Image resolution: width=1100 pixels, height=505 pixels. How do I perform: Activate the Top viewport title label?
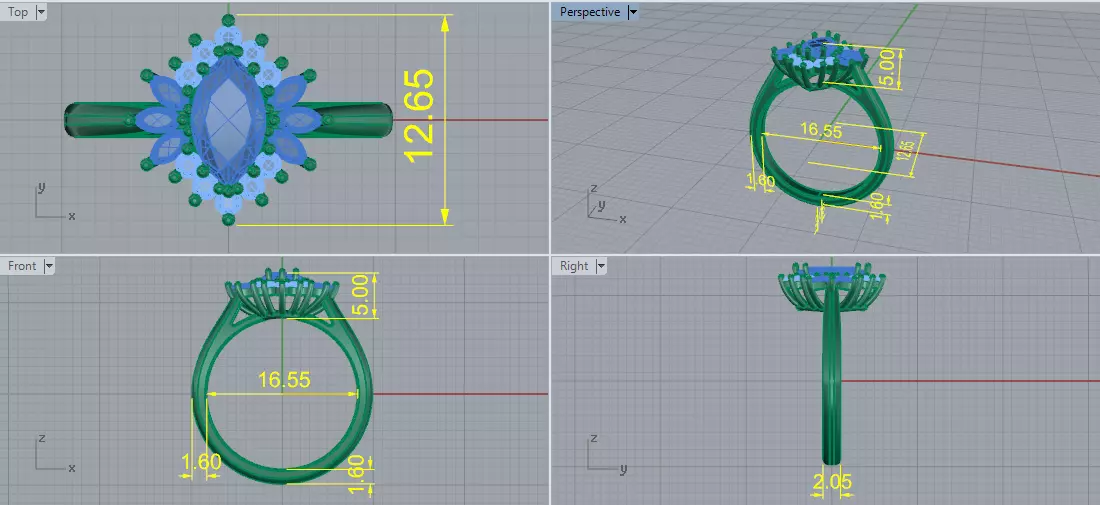point(18,12)
